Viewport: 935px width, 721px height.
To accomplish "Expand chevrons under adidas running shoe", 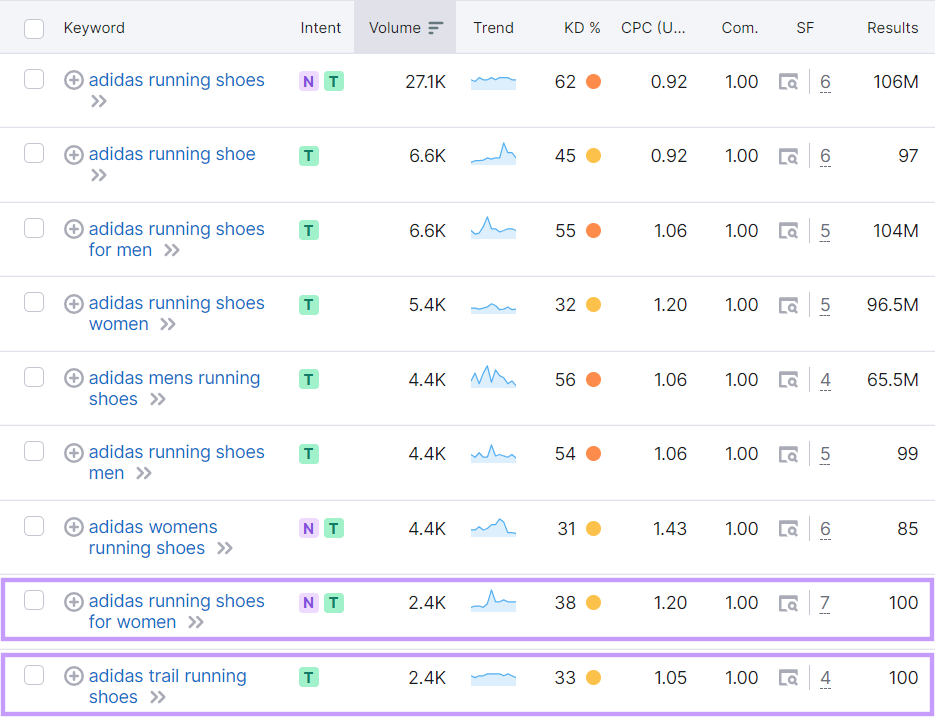I will 98,175.
